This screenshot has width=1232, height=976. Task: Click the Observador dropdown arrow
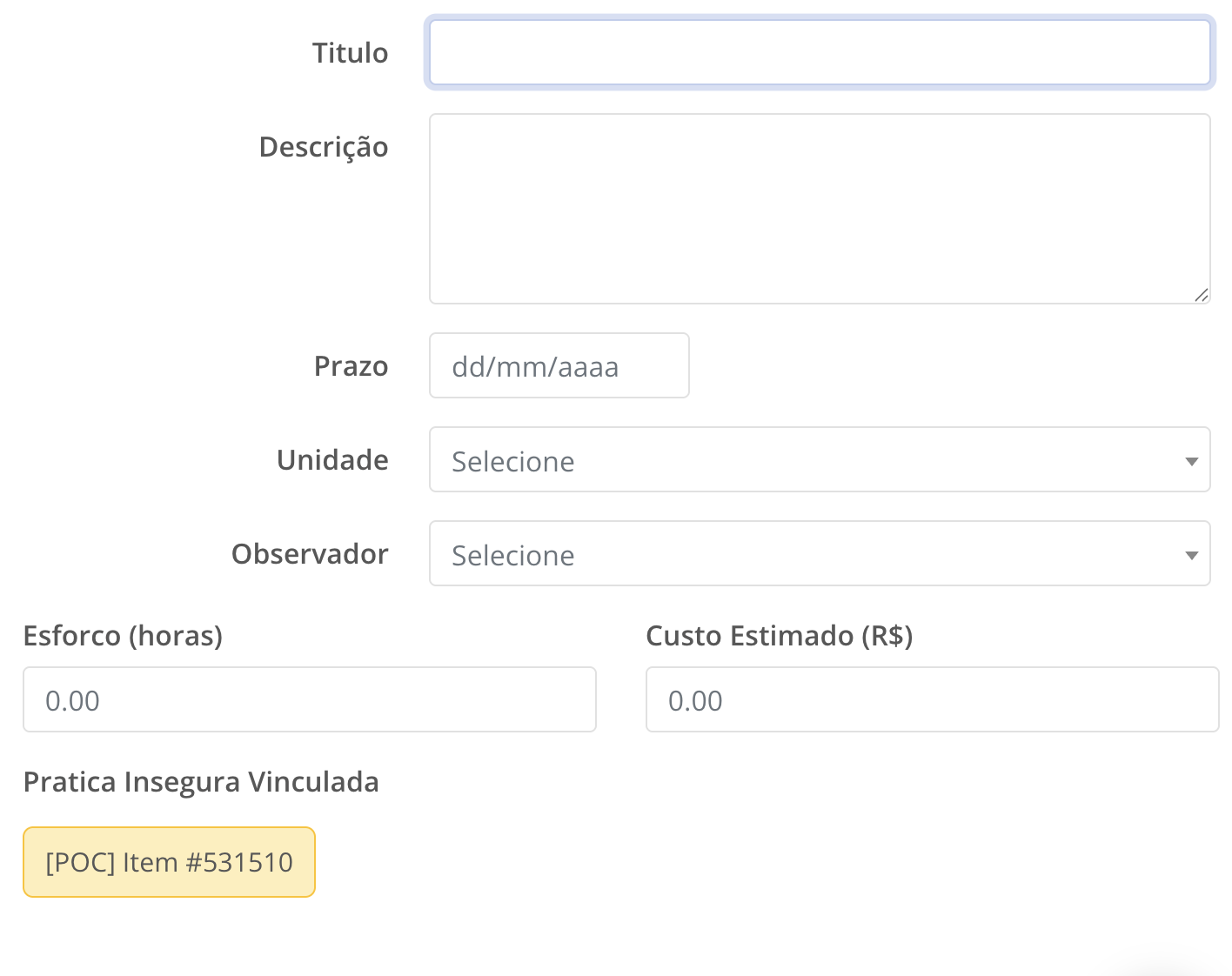coord(1191,555)
